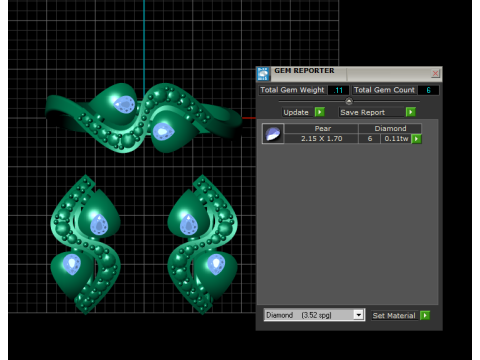The width and height of the screenshot is (480, 360).
Task: Click the green arrow in the Pear Diamond row
Action: click(416, 139)
